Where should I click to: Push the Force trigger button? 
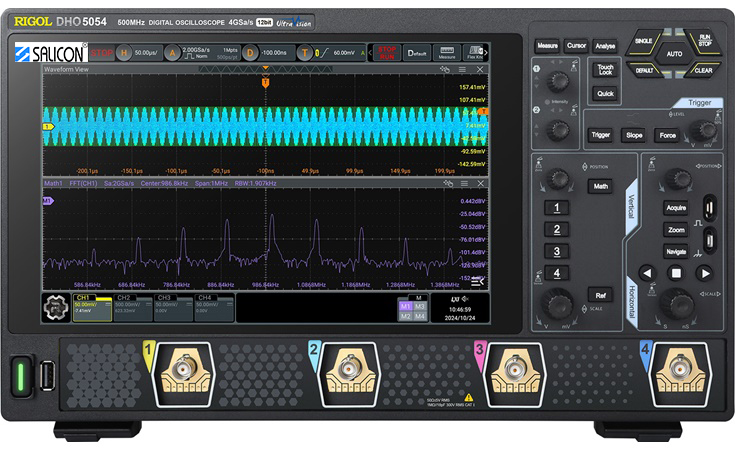(x=668, y=135)
